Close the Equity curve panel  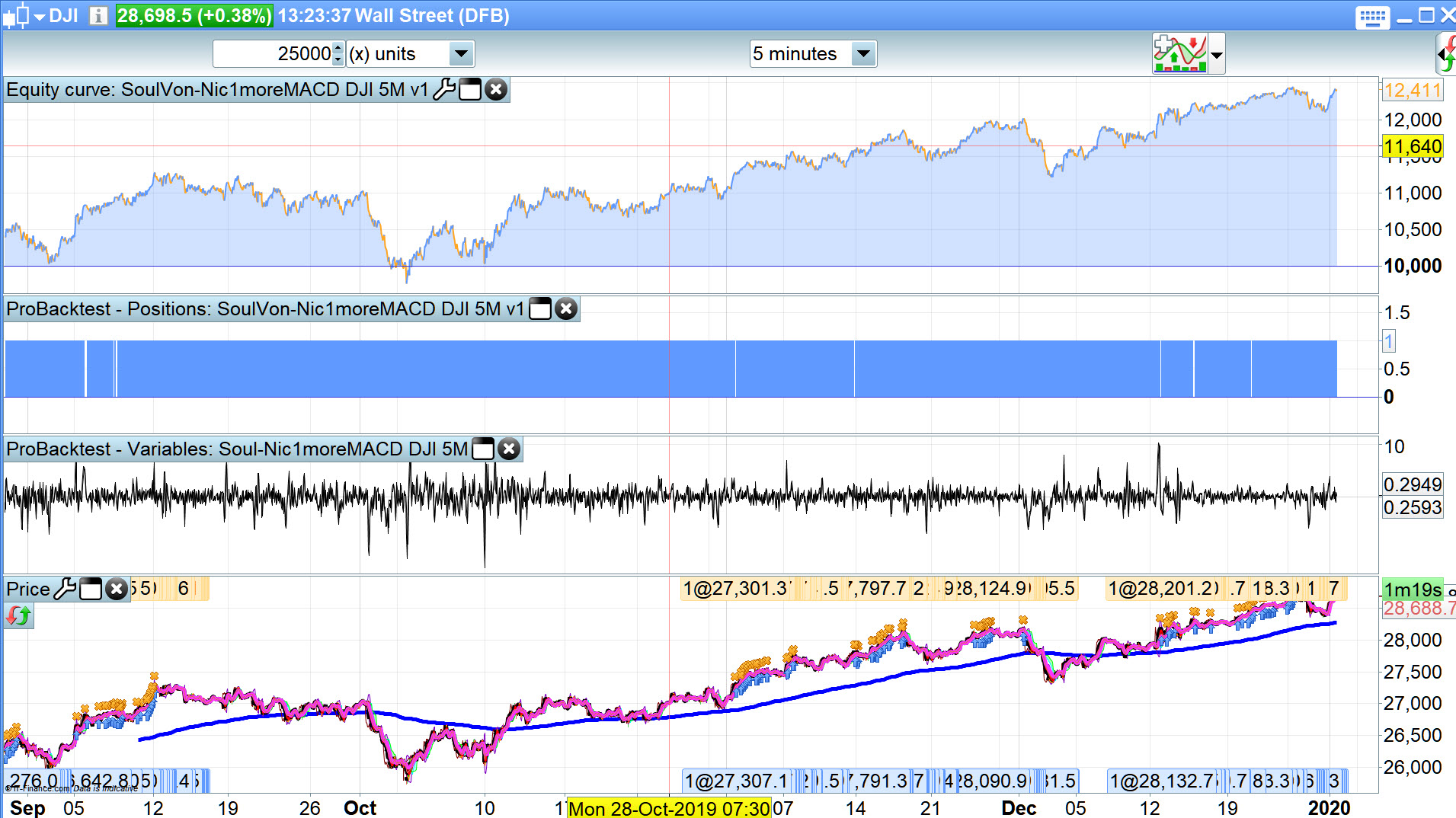pyautogui.click(x=496, y=90)
